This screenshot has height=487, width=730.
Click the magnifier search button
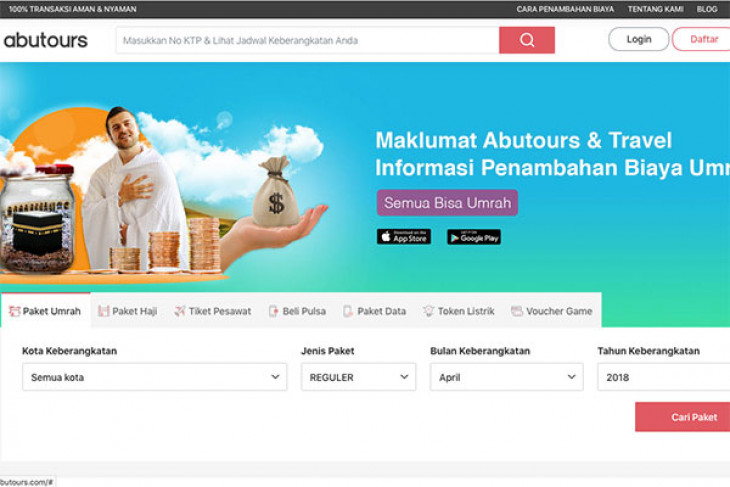[527, 40]
